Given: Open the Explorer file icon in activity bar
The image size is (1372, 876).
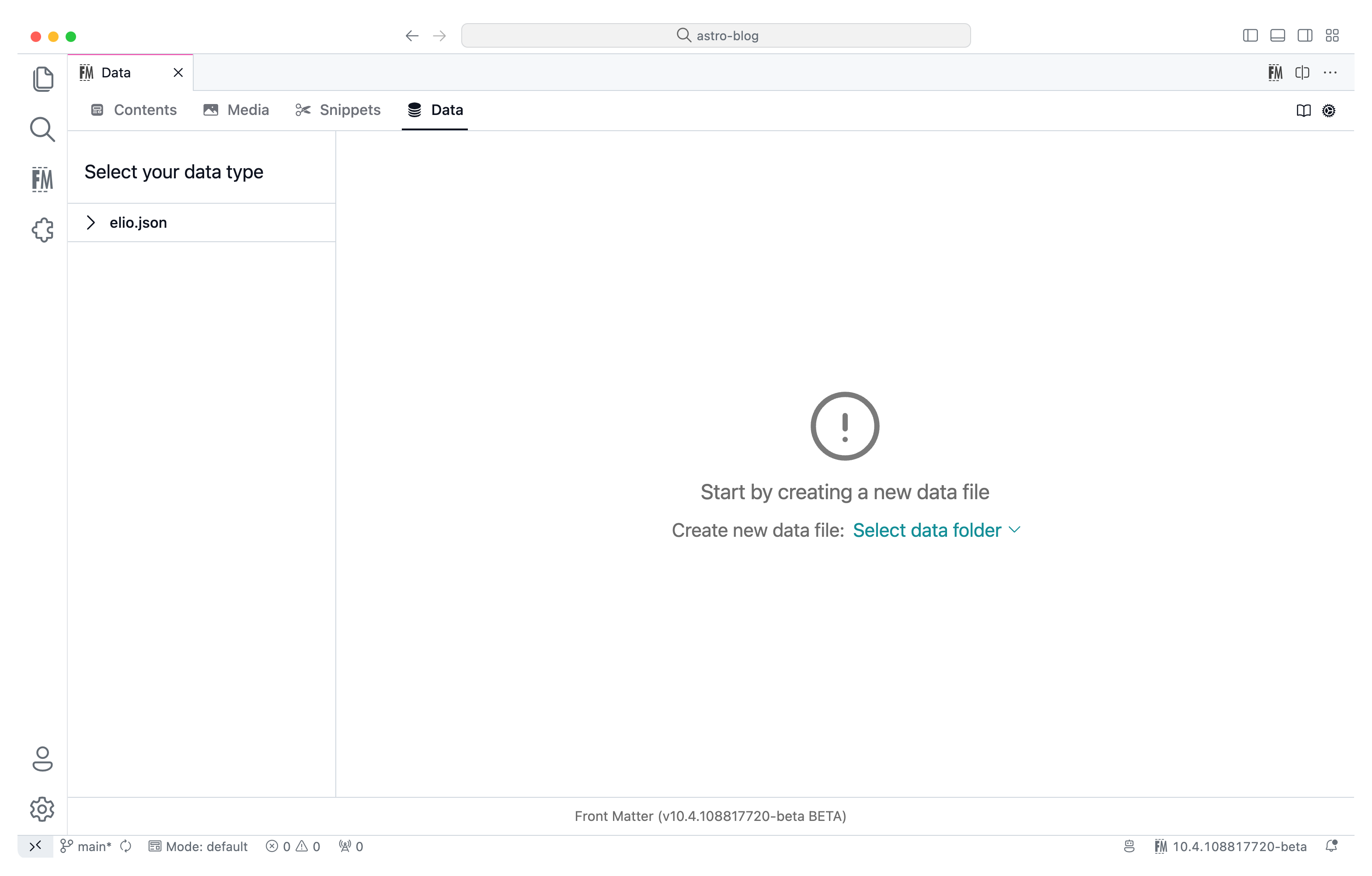Looking at the screenshot, I should pos(43,79).
